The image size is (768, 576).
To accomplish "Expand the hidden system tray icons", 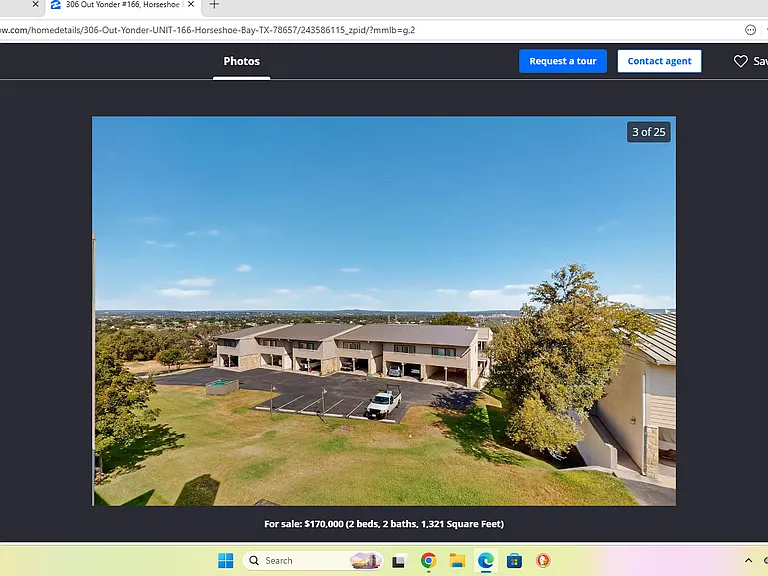I will click(x=748, y=560).
